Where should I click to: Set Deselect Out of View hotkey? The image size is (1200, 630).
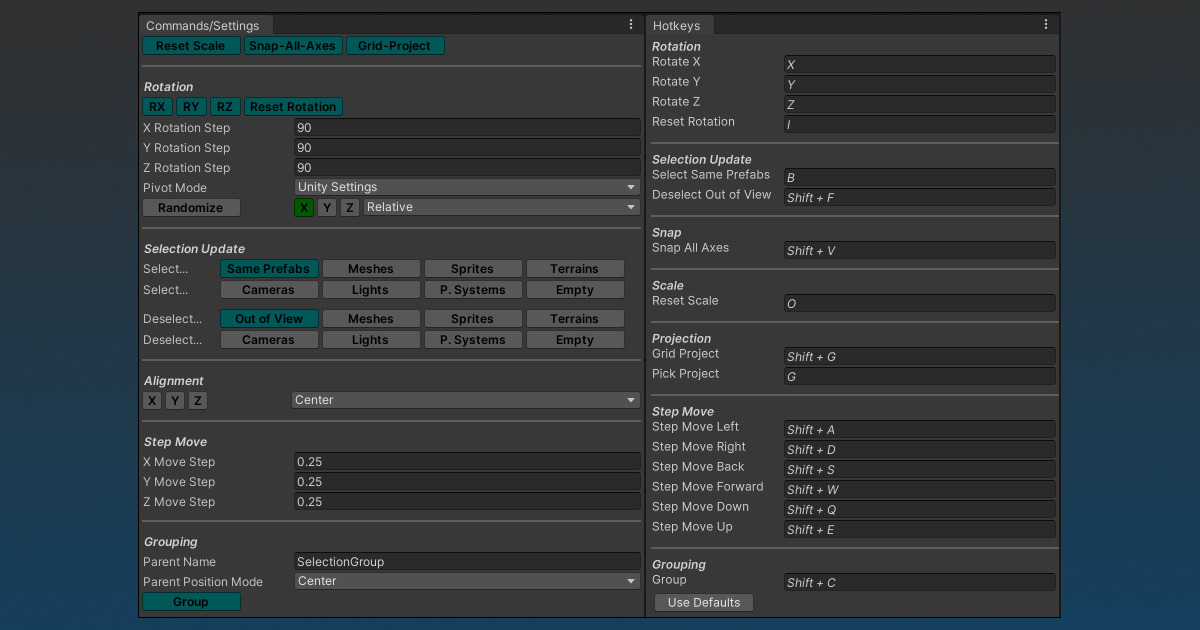coord(920,197)
